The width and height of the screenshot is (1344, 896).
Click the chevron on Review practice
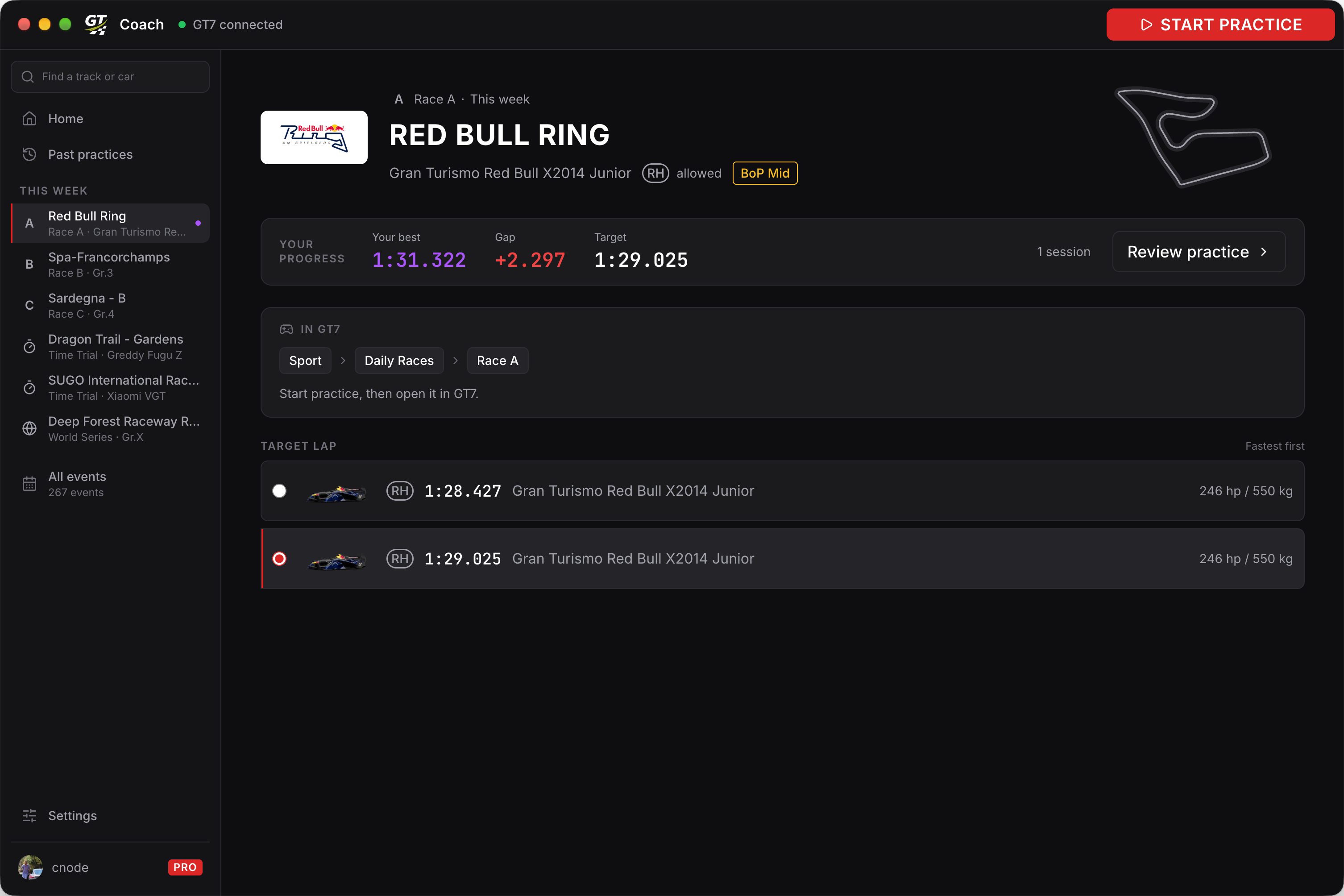click(x=1263, y=251)
